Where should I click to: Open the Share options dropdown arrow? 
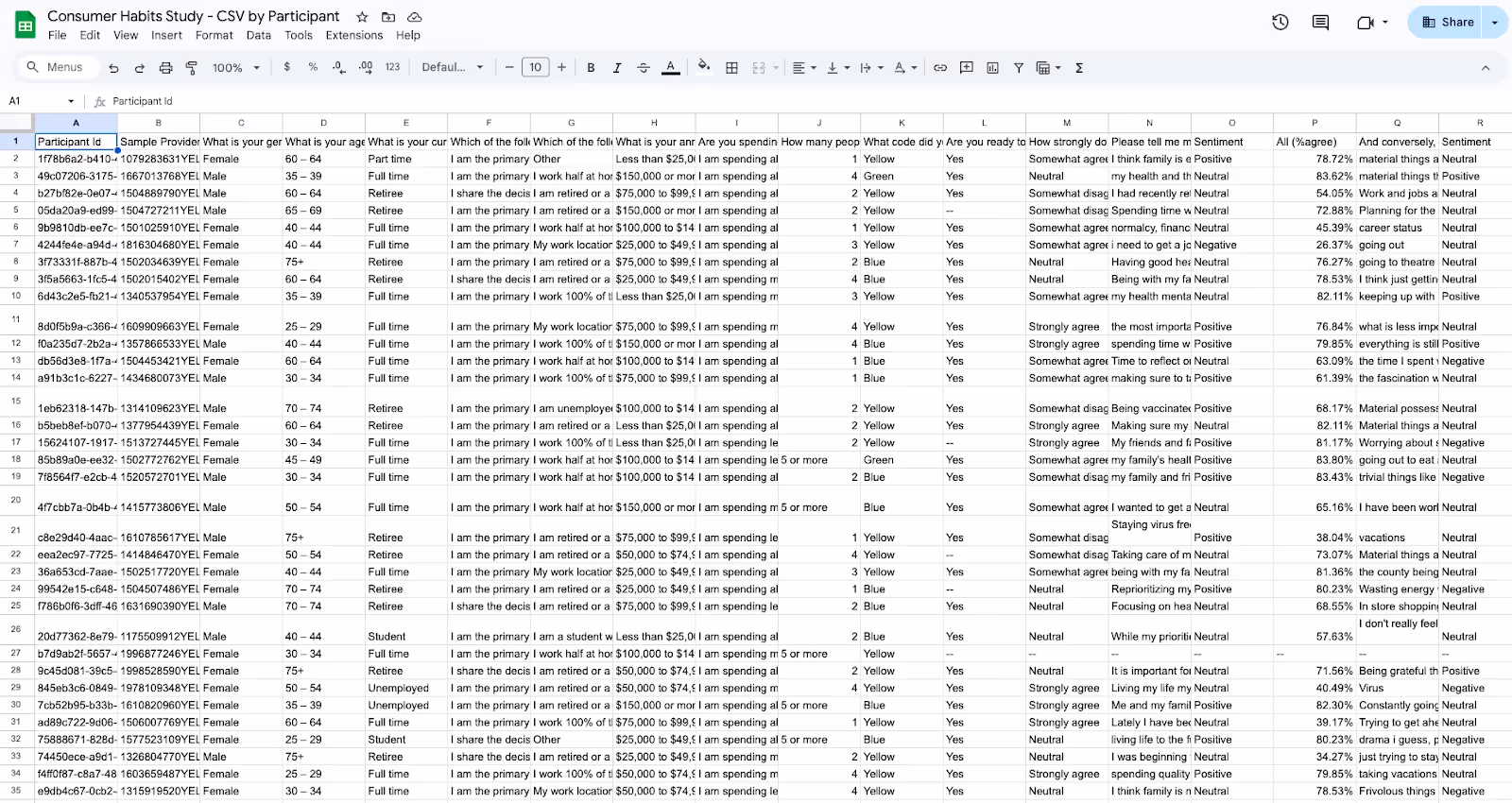[1495, 22]
